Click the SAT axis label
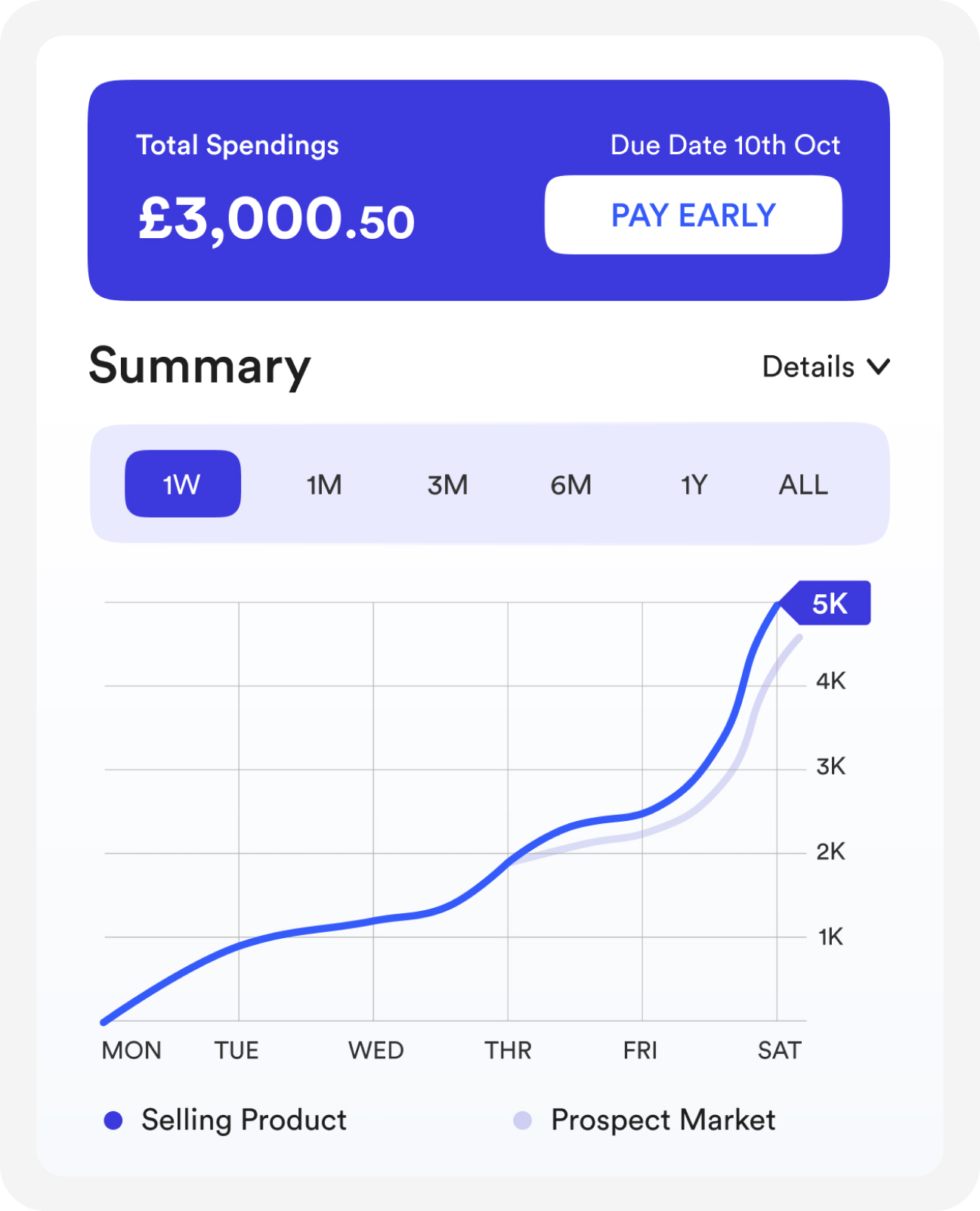980x1211 pixels. tap(779, 1050)
